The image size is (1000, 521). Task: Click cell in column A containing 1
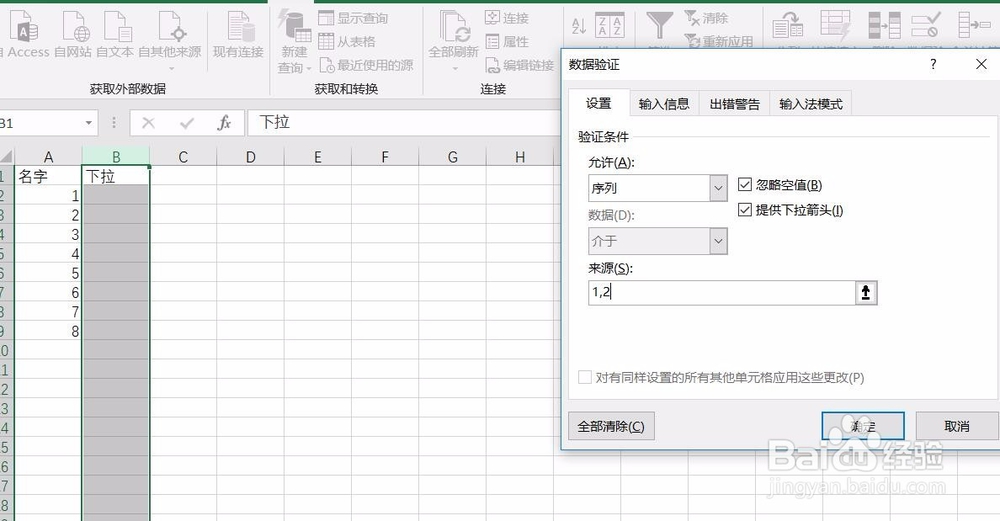pos(48,195)
